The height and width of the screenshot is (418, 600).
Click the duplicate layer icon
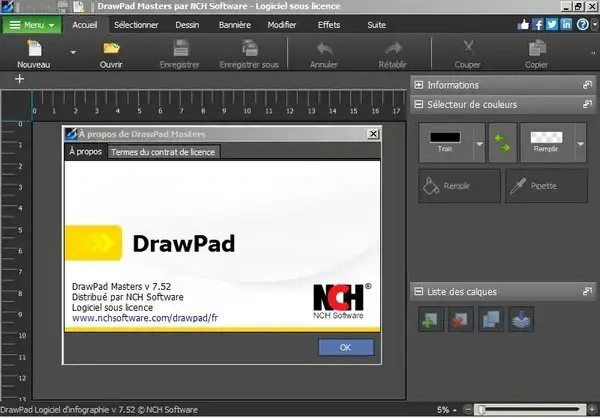pos(492,319)
